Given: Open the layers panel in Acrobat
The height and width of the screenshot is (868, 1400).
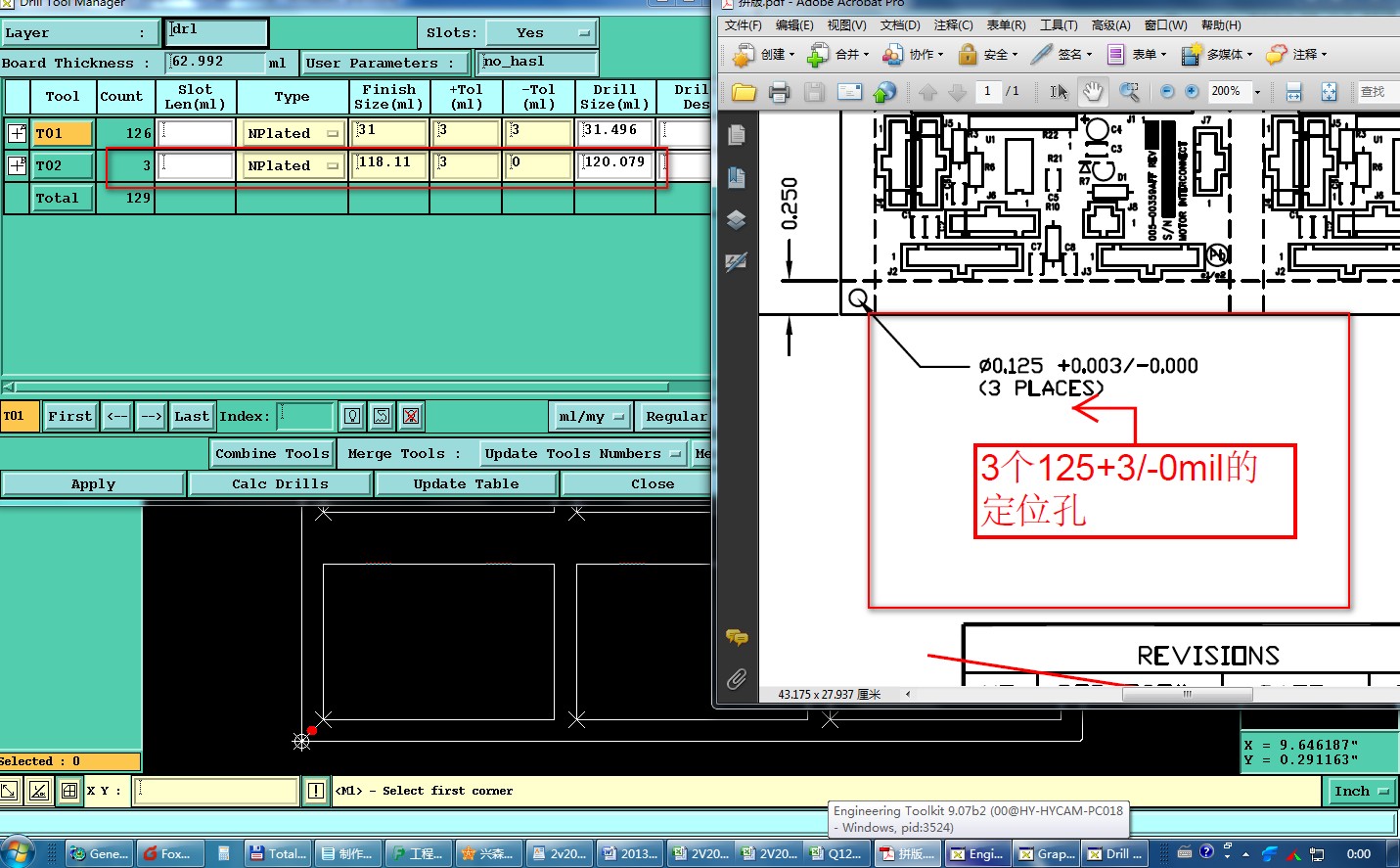Looking at the screenshot, I should point(737,219).
